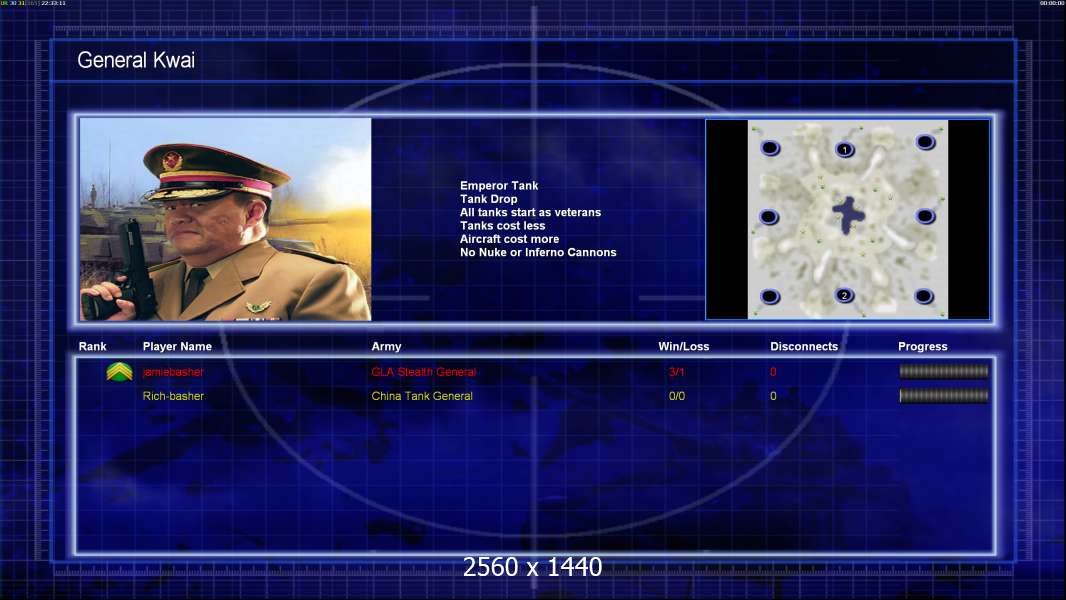This screenshot has width=1066, height=600.
Task: Click the "Progress" column header
Action: coord(923,347)
